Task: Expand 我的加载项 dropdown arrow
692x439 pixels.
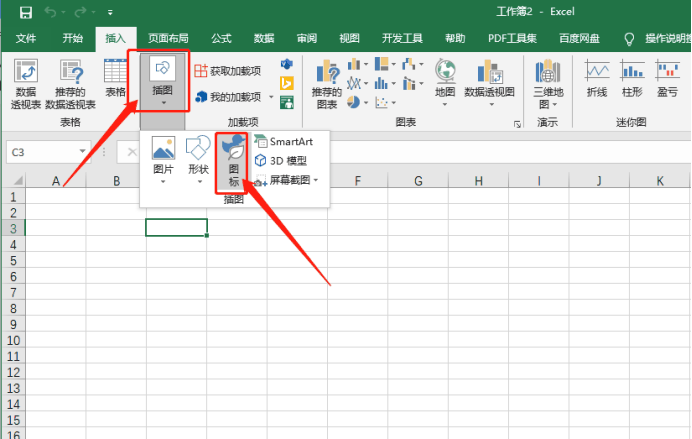Action: click(271, 97)
